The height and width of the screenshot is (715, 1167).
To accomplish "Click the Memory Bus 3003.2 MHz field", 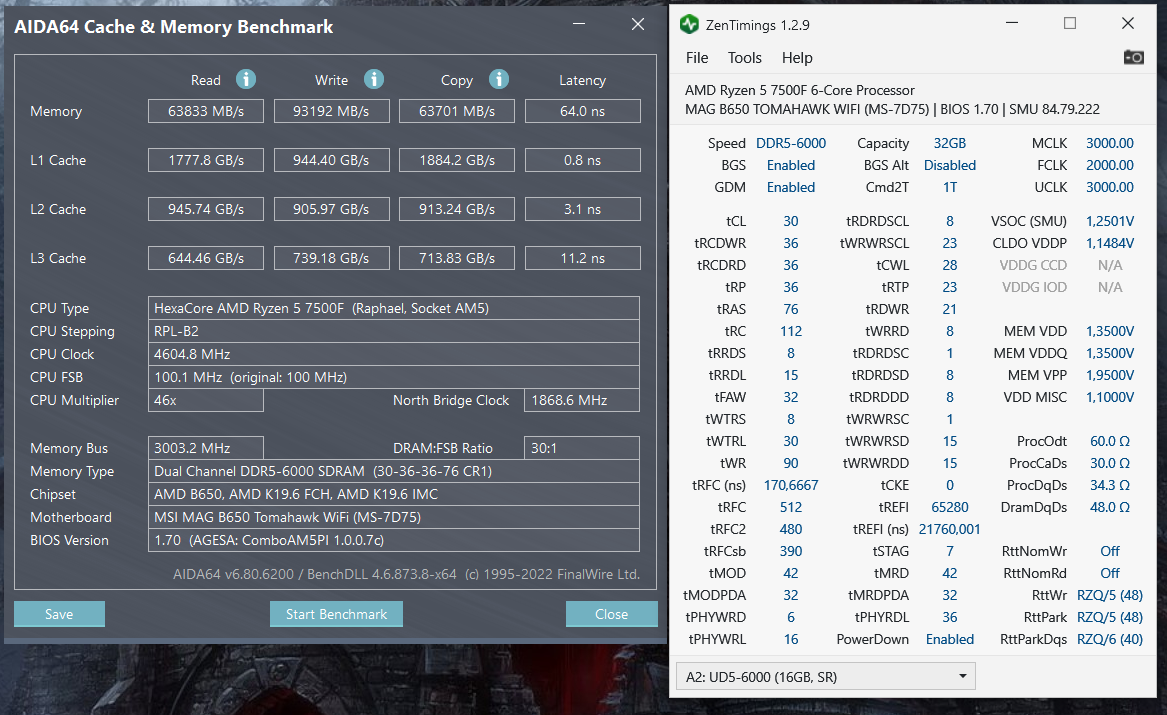I will 205,448.
